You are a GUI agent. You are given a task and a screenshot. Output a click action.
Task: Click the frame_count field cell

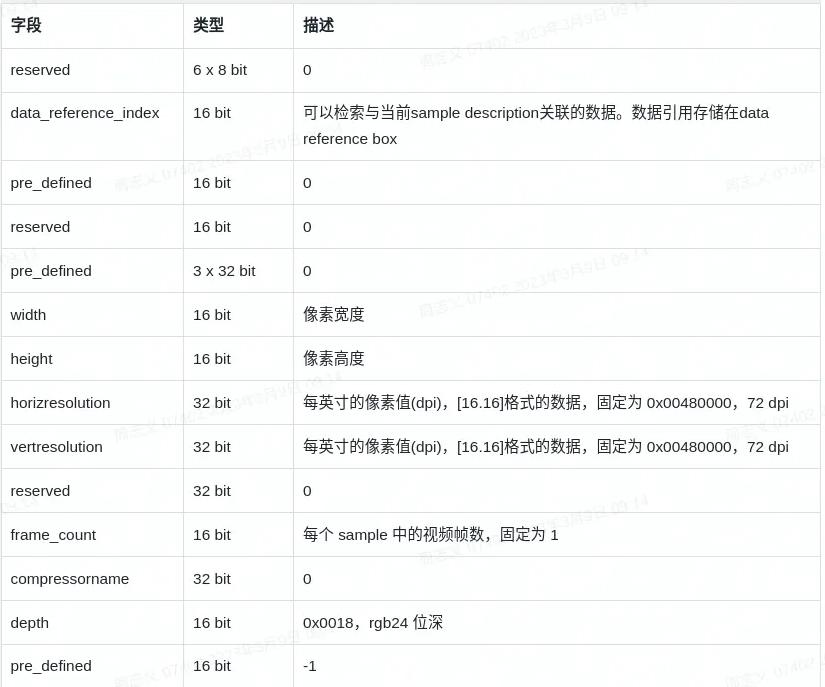coord(52,534)
